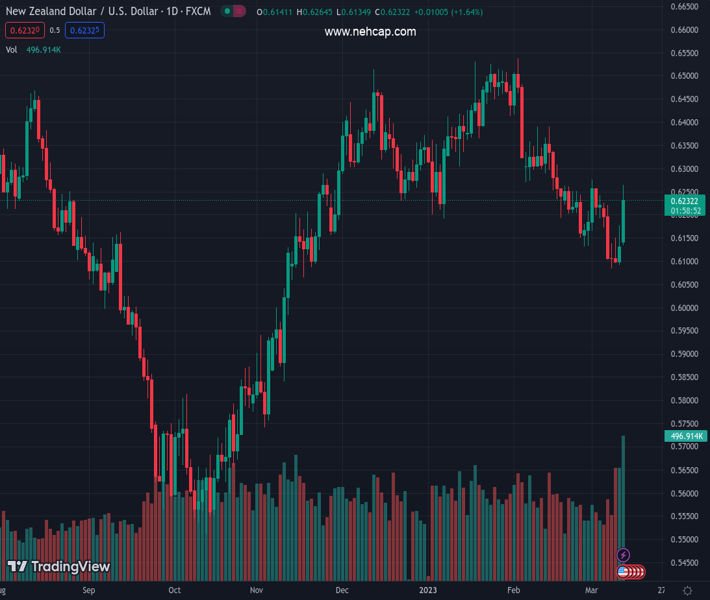710x600 pixels.
Task: Open chart settings gear icon
Action: coord(688,591)
